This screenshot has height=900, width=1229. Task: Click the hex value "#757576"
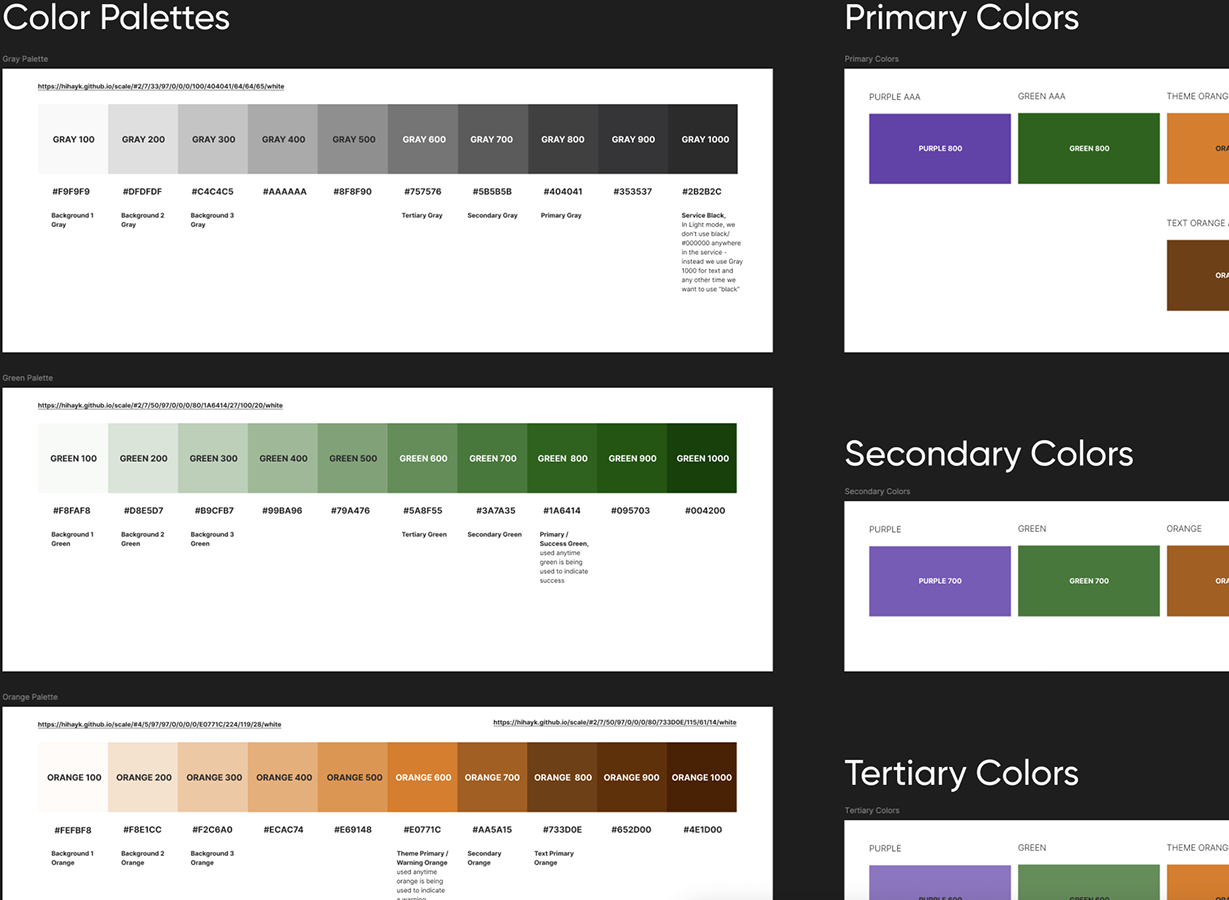(423, 192)
